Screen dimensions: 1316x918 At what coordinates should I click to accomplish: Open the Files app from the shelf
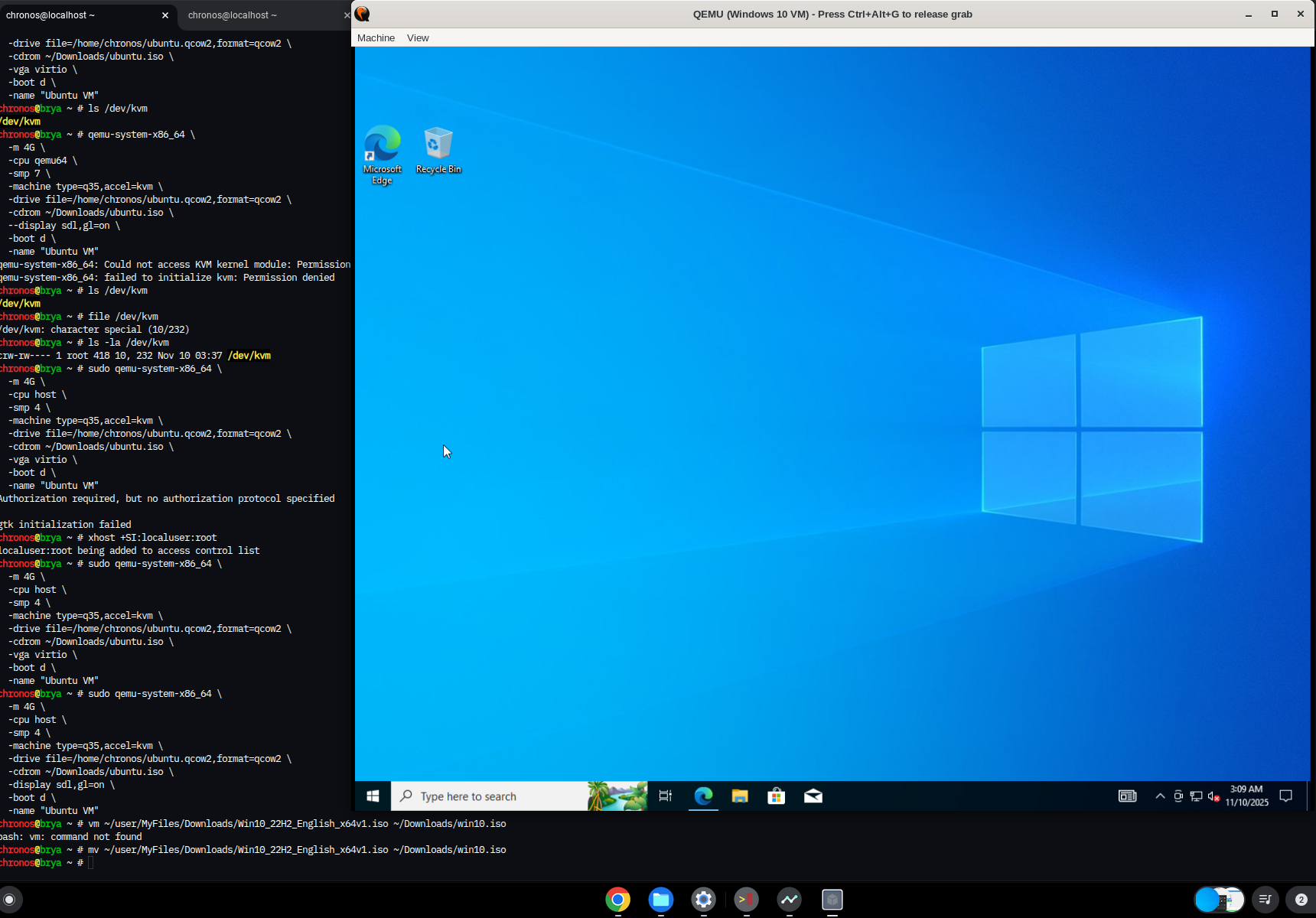661,900
